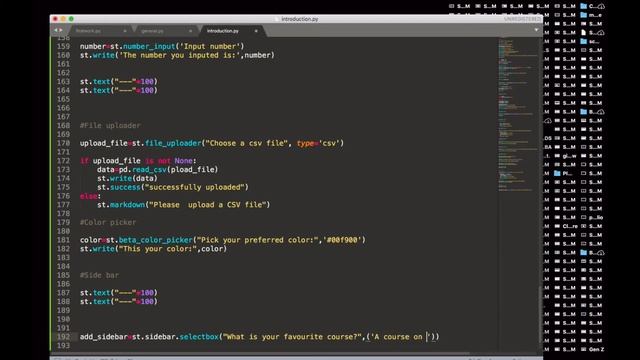
Task: Click the green zoom window button
Action: pyautogui.click(x=71, y=19)
